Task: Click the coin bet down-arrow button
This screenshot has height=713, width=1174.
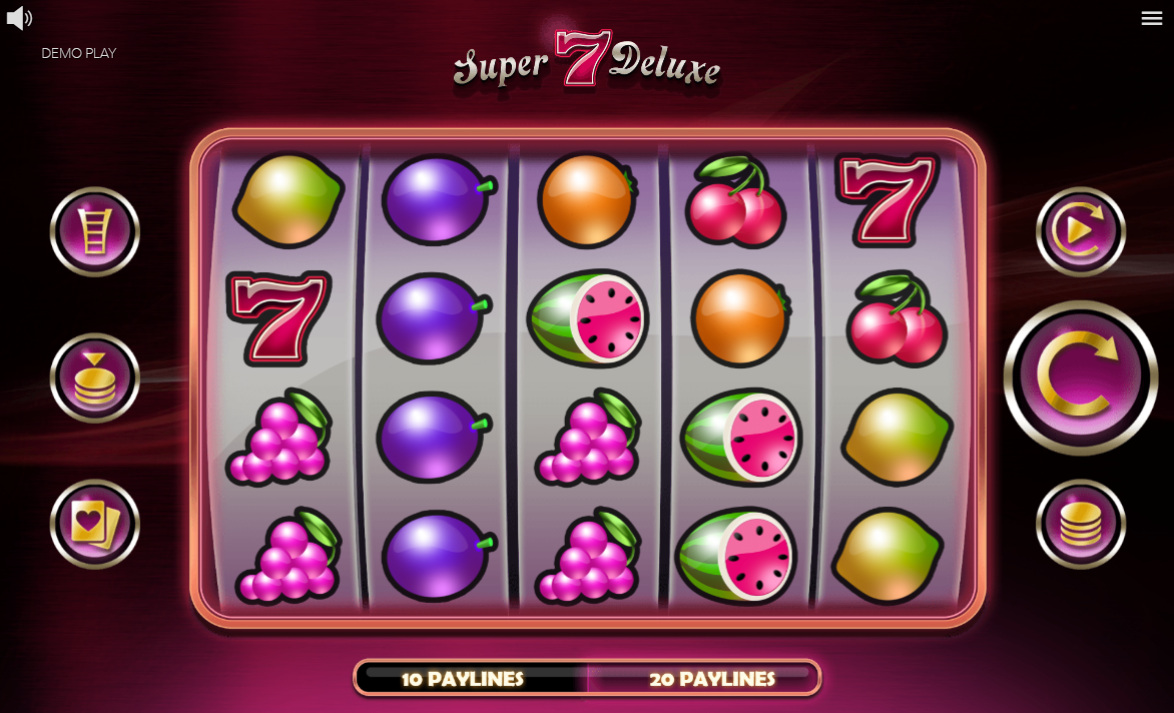Action: (95, 377)
